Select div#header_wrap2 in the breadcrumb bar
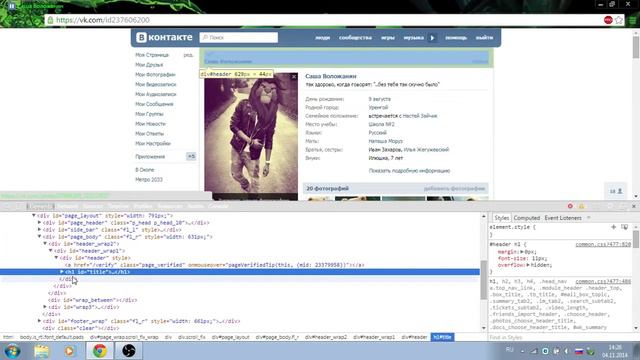 [326, 337]
